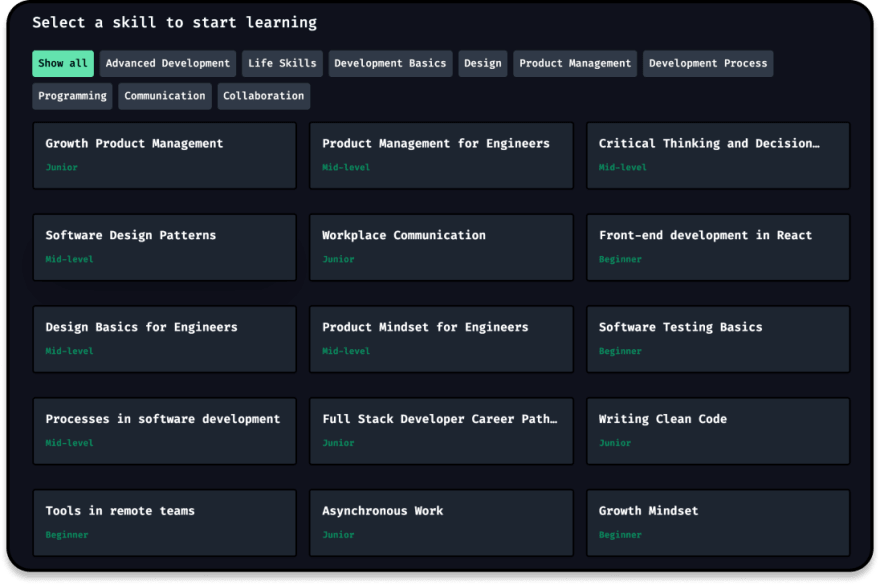880x585 pixels.
Task: Select the Design filter chip
Action: 483,63
